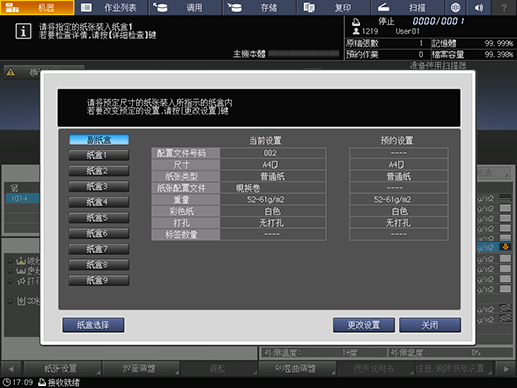The width and height of the screenshot is (517, 388).
Task: Open the 机器 (Machine) tab
Action: tap(37, 7)
